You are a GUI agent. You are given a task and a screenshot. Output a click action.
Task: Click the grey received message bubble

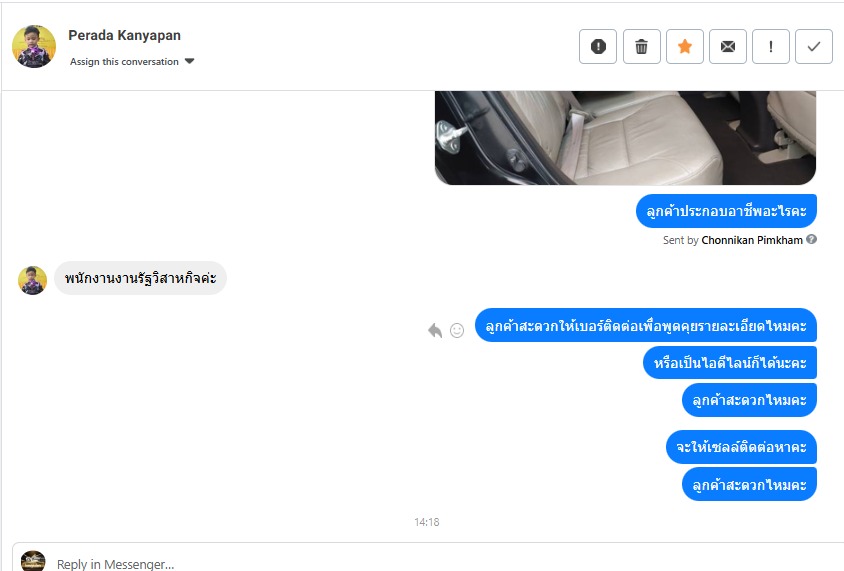[140, 278]
